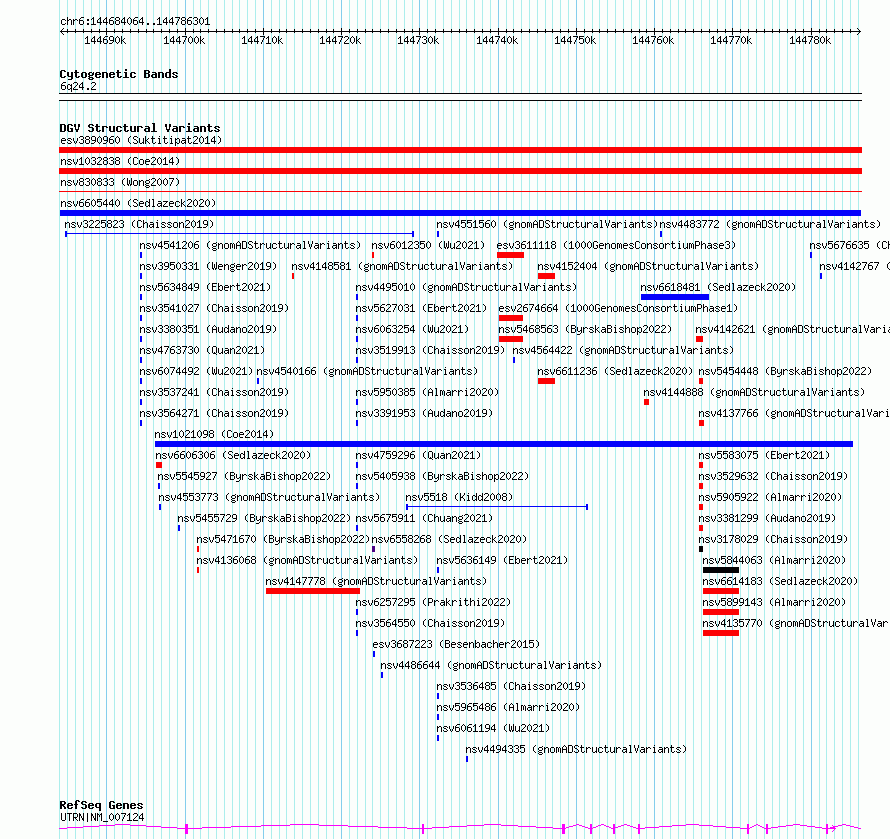Open nsv6012350 (Wu2021) variant

pos(428,245)
